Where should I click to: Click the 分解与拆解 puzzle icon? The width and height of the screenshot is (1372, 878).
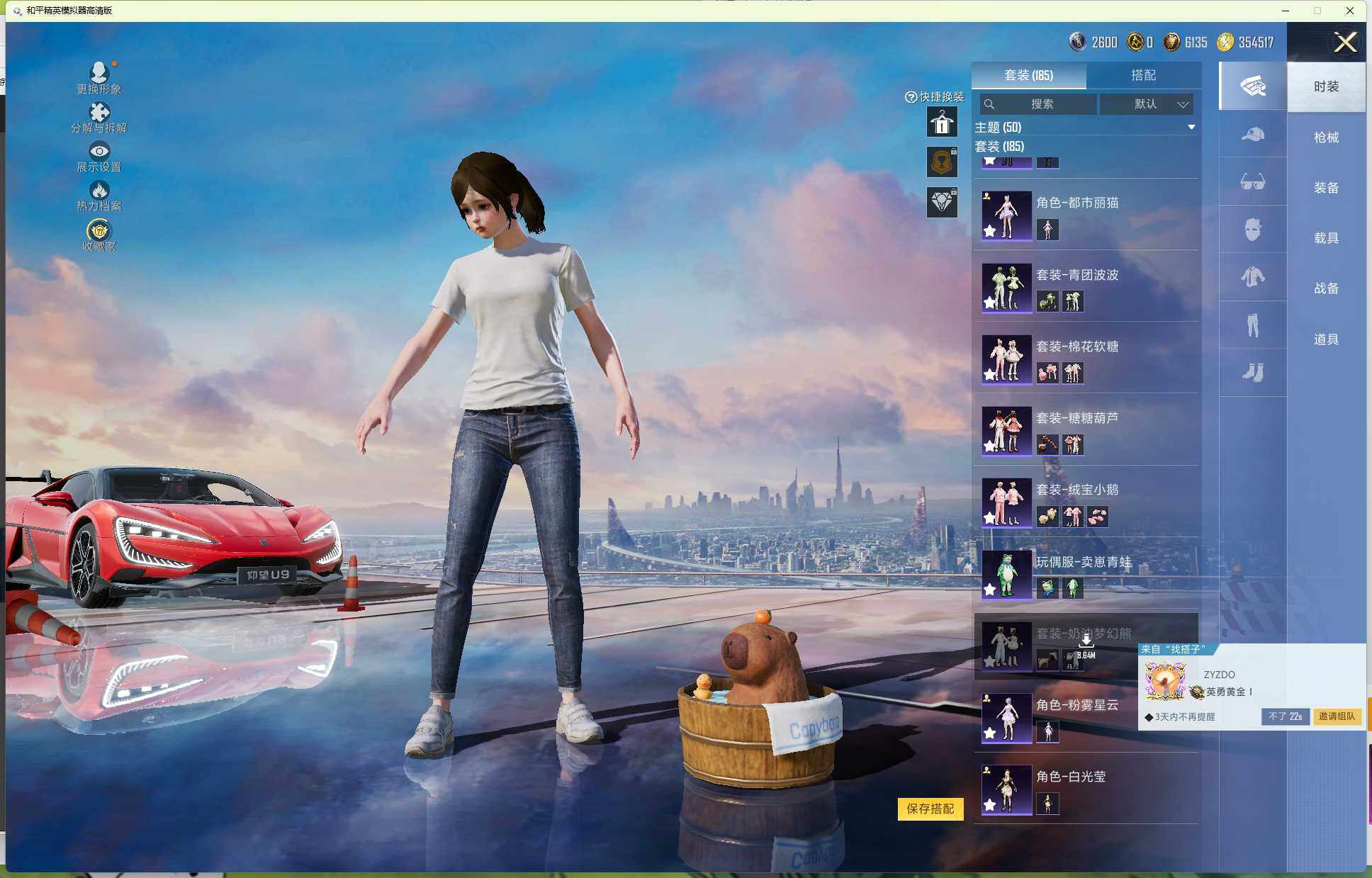(99, 113)
